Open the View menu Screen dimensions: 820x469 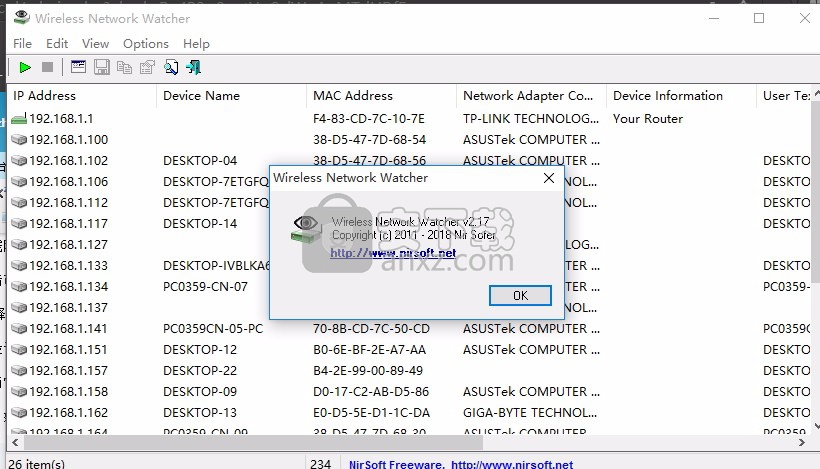[95, 44]
